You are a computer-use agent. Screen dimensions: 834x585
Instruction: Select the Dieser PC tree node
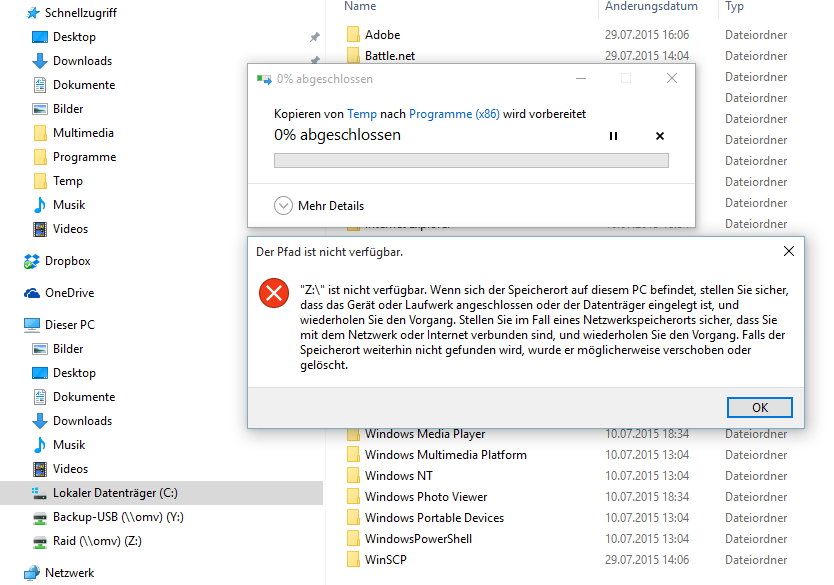tap(68, 325)
